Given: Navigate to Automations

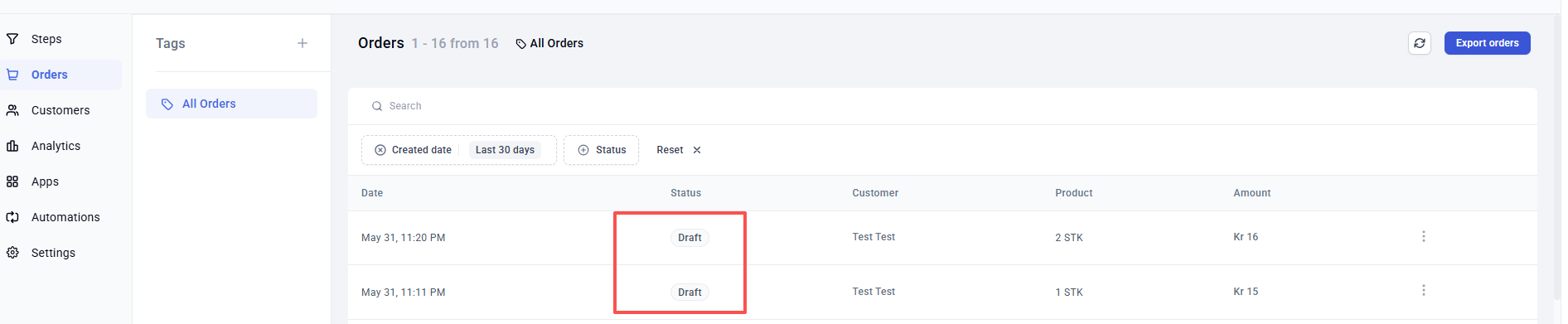Looking at the screenshot, I should (65, 217).
